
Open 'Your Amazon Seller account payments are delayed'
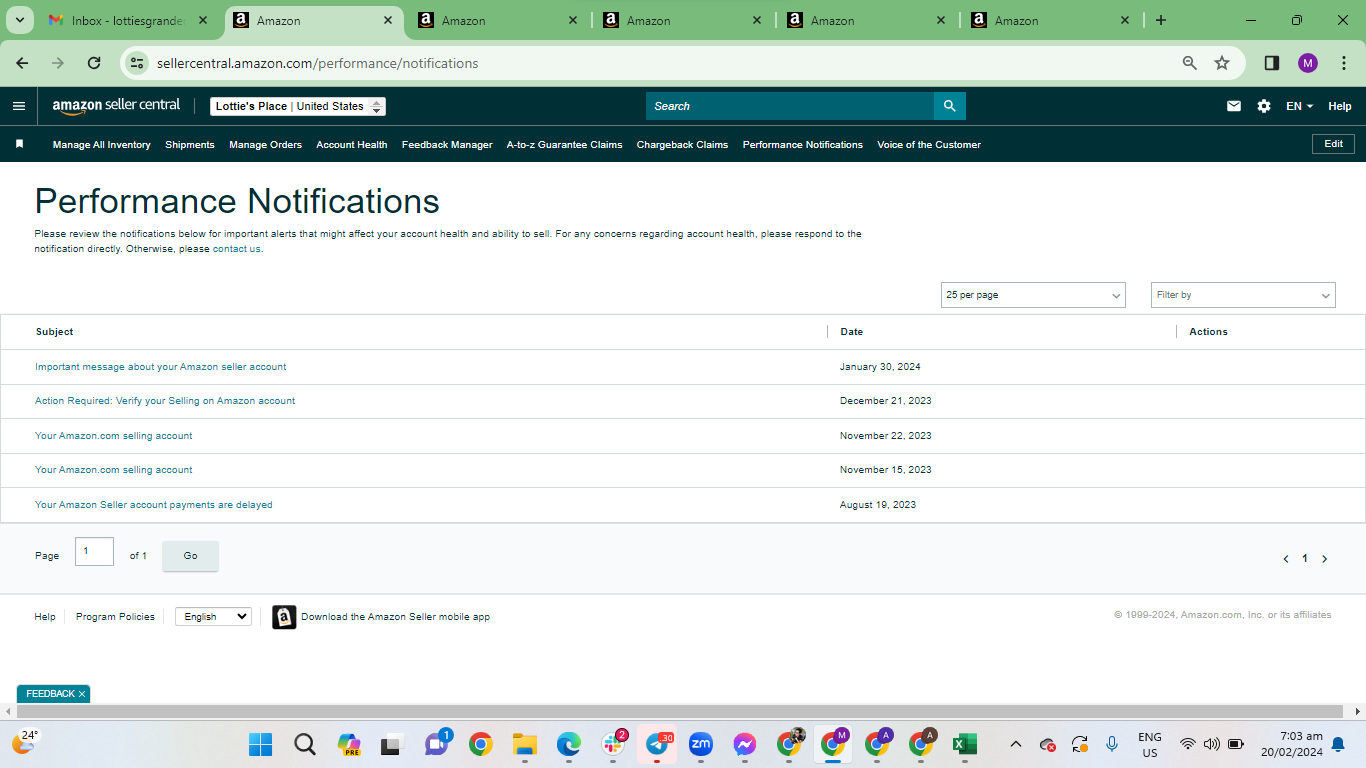pos(154,505)
